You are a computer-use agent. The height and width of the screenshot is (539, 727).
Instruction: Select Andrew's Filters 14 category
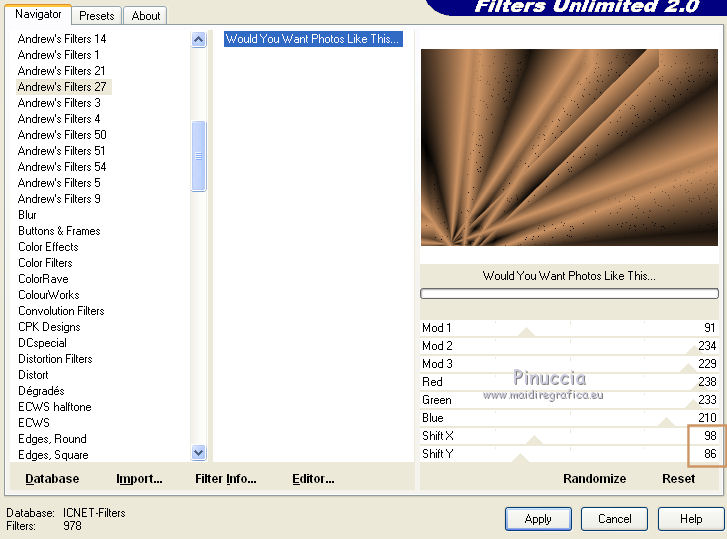(x=62, y=39)
